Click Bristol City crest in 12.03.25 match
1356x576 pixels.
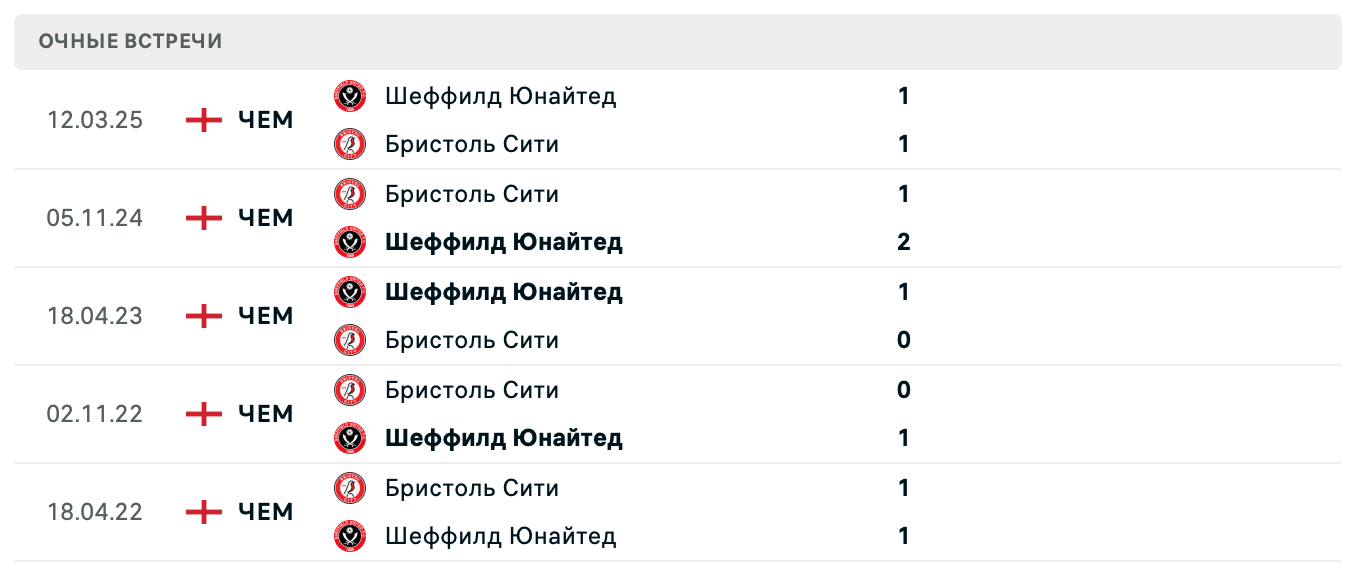[349, 144]
